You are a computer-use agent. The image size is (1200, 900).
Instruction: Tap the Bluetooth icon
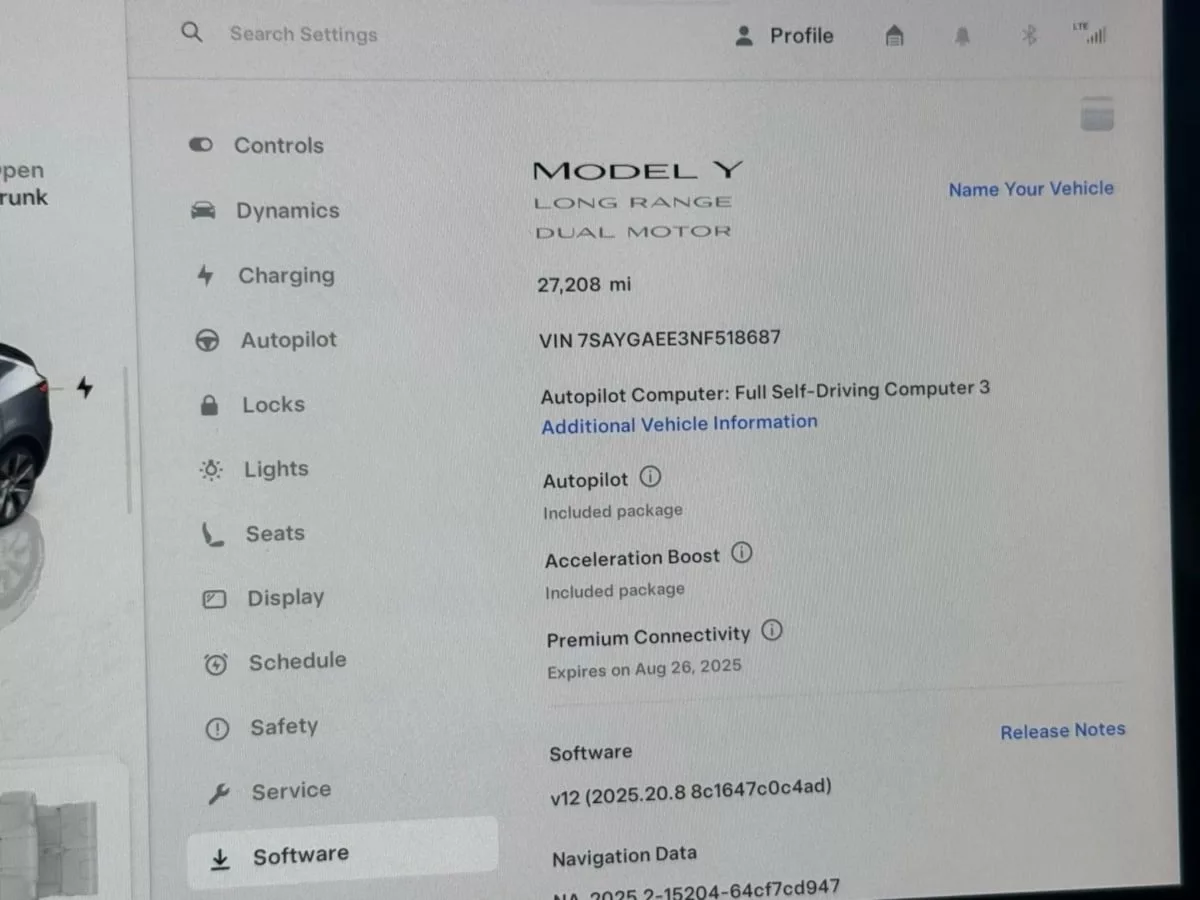pyautogui.click(x=1029, y=36)
